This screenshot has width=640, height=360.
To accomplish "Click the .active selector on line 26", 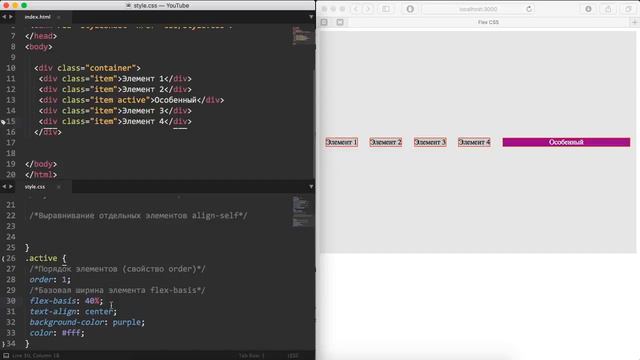I will coord(41,258).
